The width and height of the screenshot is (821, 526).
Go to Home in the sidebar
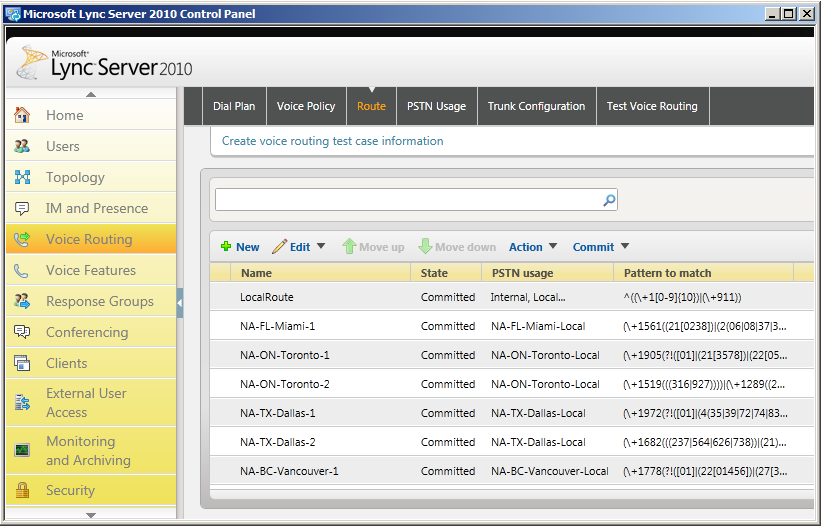[91, 115]
